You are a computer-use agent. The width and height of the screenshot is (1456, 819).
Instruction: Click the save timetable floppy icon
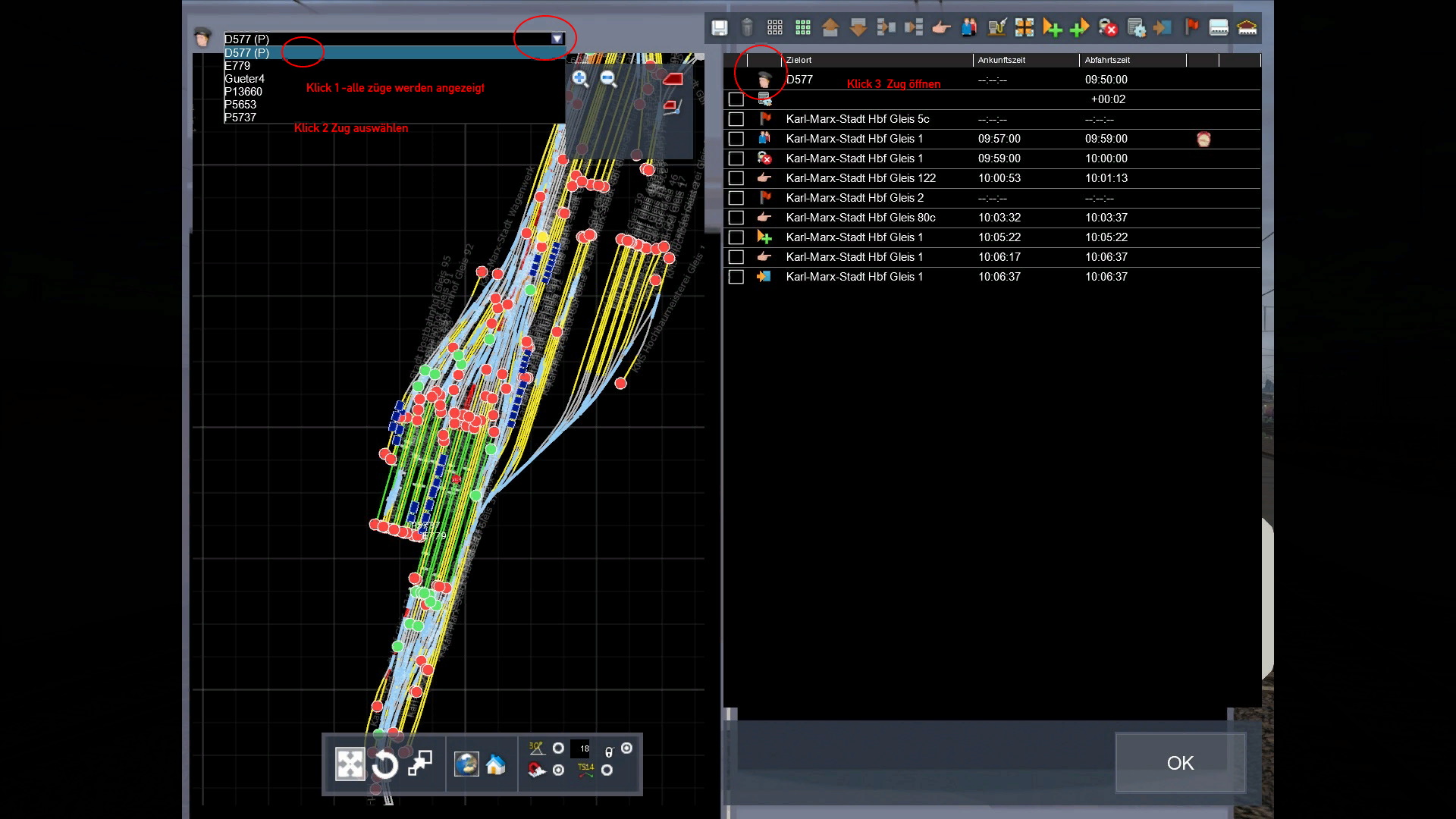pyautogui.click(x=719, y=28)
